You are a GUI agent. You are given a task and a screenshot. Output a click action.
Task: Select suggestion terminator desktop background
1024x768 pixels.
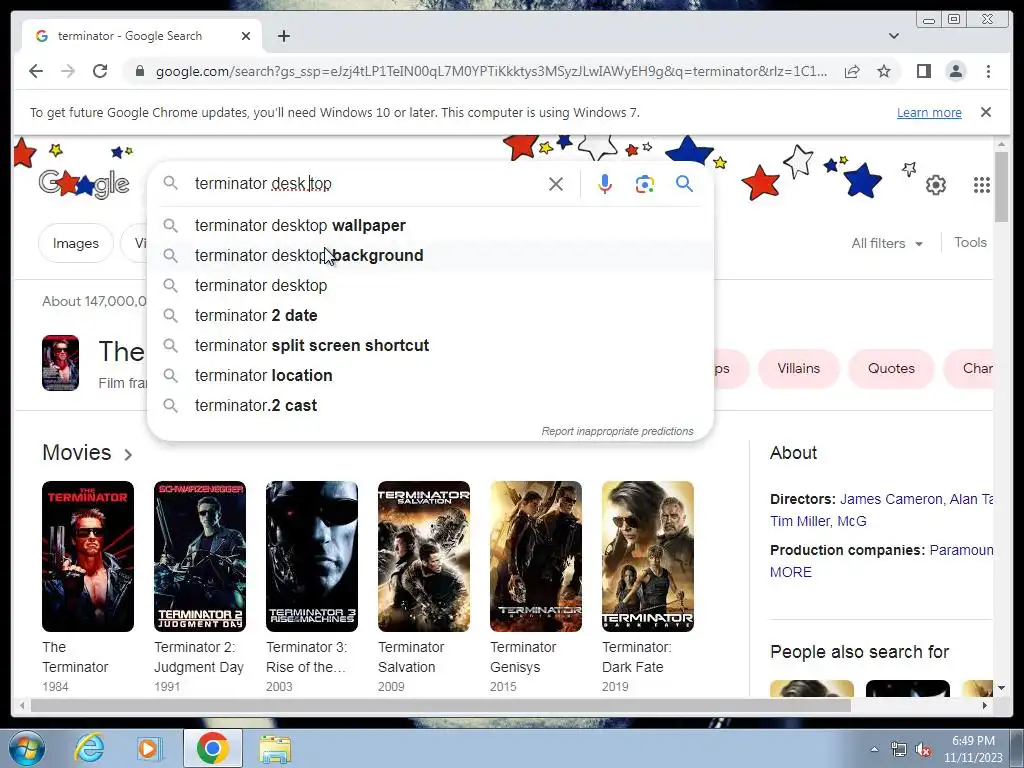pyautogui.click(x=430, y=255)
